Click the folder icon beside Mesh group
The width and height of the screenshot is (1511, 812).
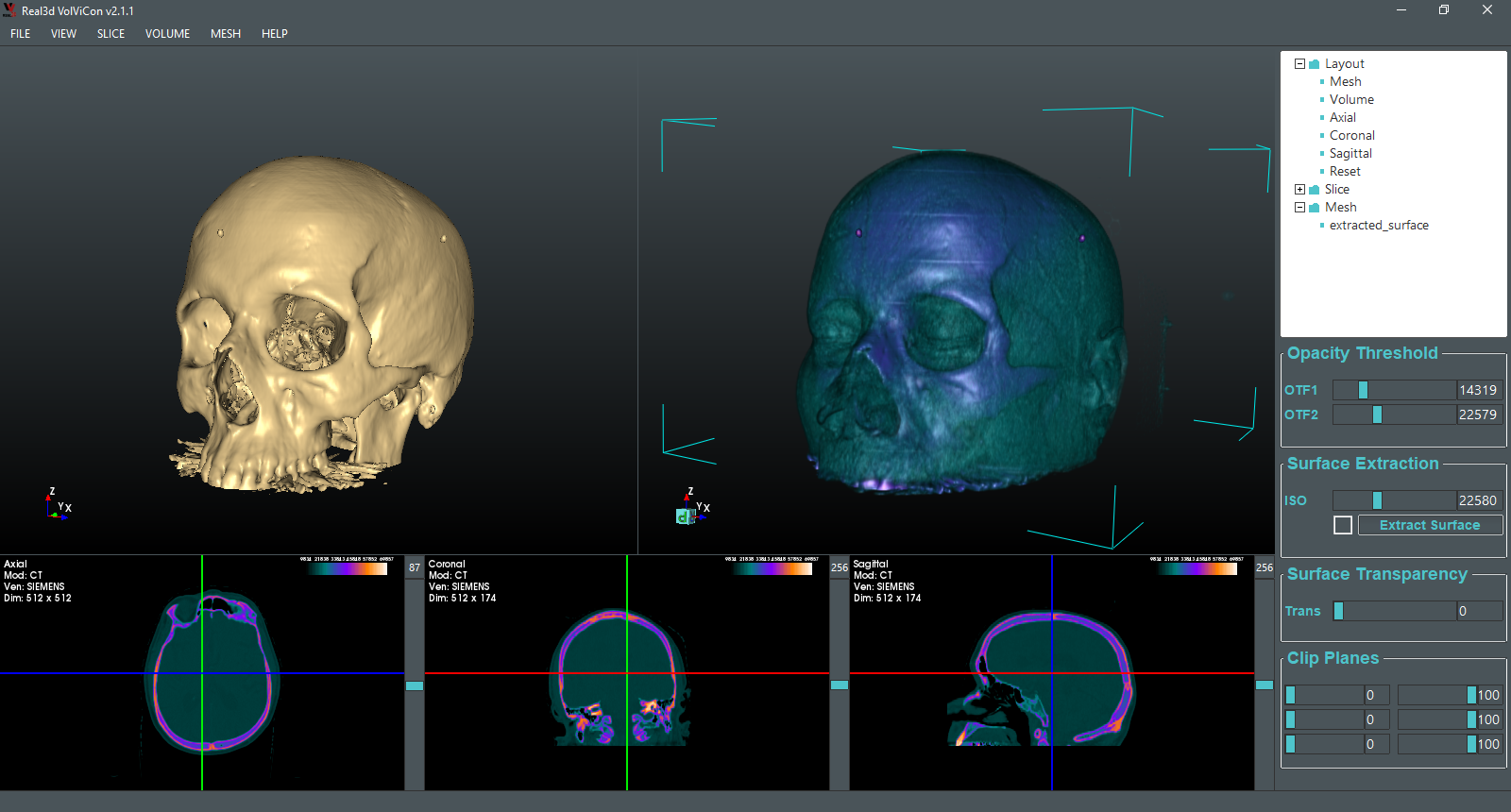click(x=1314, y=208)
